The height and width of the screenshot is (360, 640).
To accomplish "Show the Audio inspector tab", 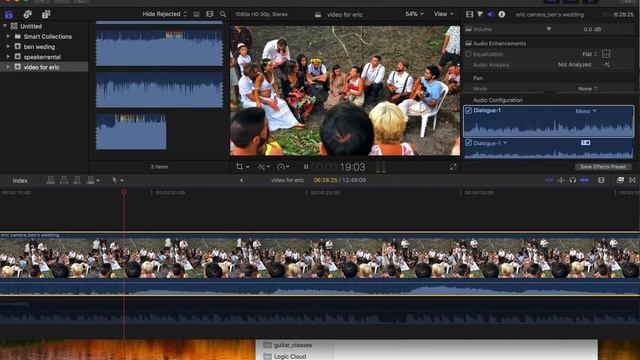I will (x=490, y=14).
